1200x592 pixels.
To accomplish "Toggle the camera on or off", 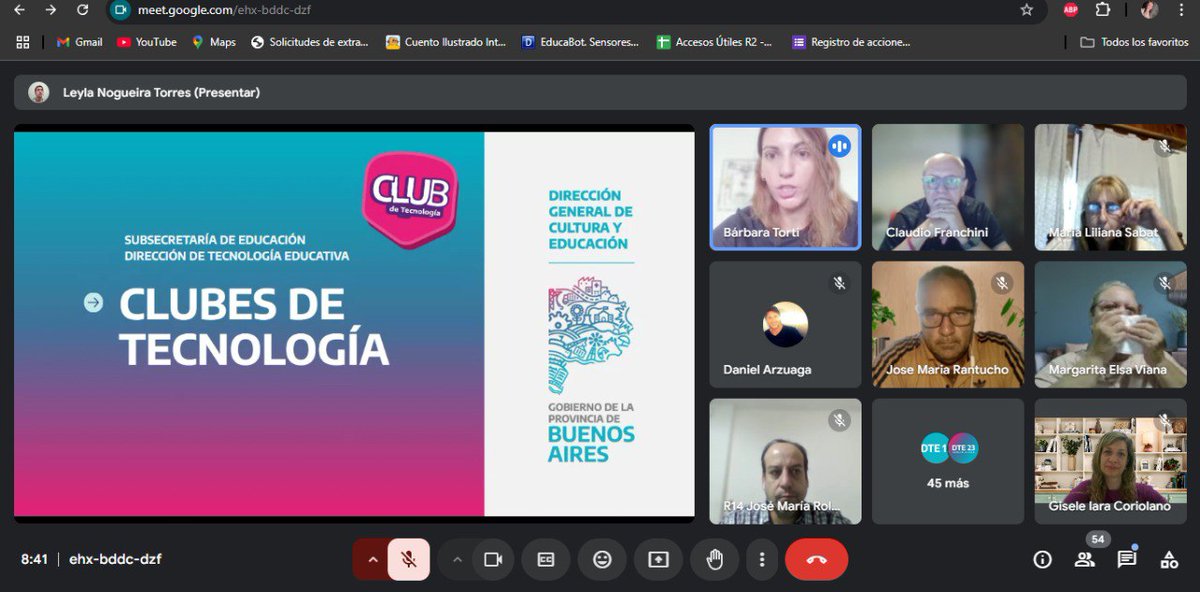I will click(x=493, y=559).
